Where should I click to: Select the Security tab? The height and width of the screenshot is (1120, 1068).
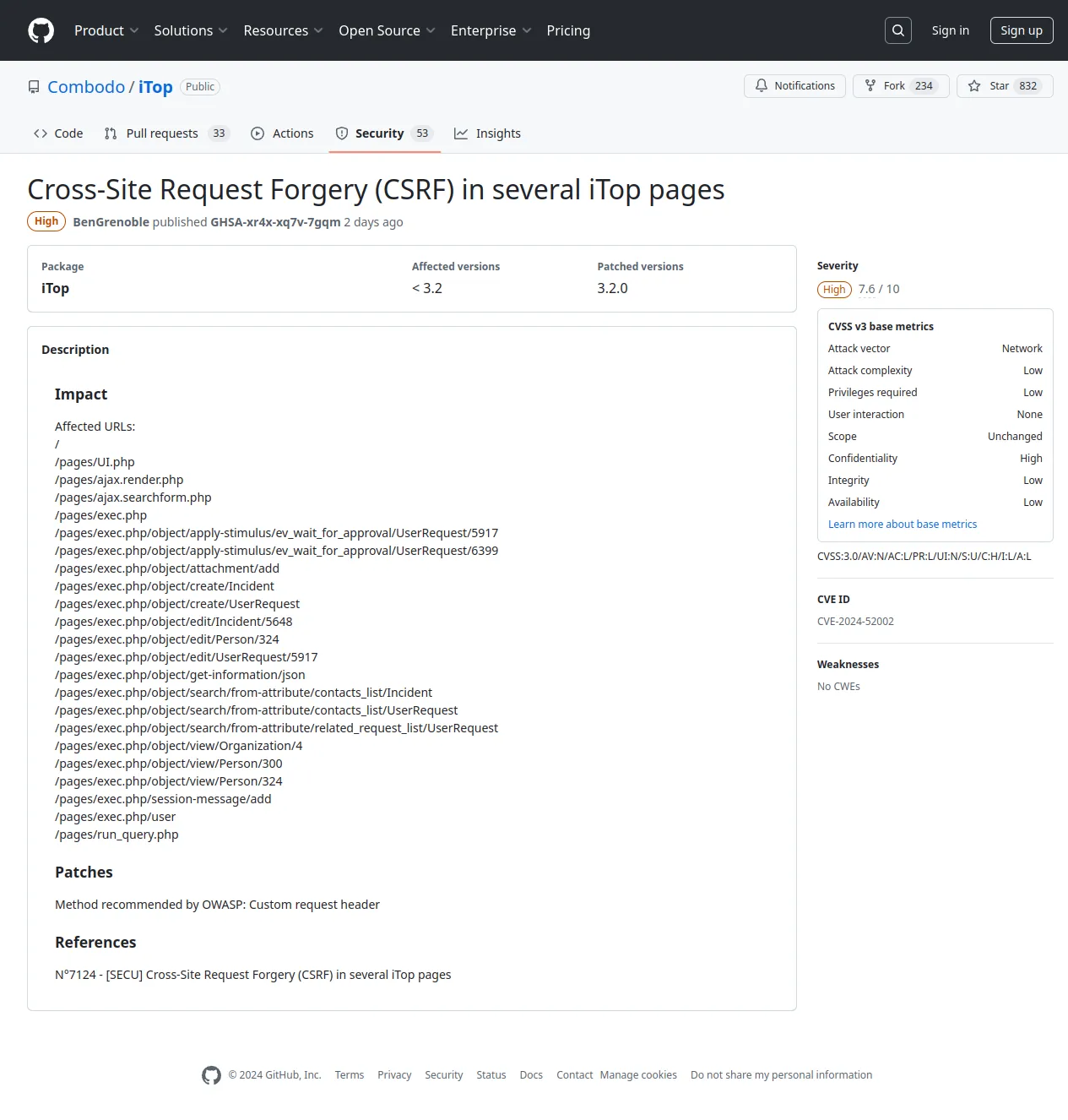tap(385, 133)
